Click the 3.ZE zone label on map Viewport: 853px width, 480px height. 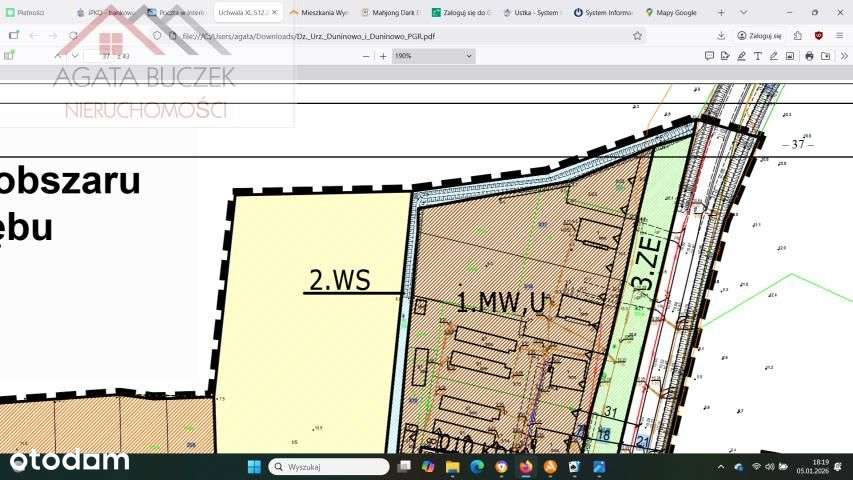coord(648,263)
